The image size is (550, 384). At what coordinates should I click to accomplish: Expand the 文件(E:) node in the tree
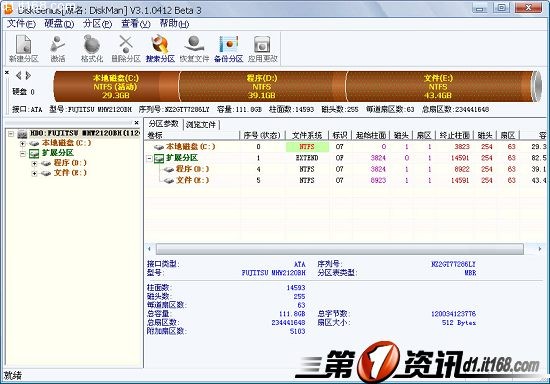click(x=34, y=173)
